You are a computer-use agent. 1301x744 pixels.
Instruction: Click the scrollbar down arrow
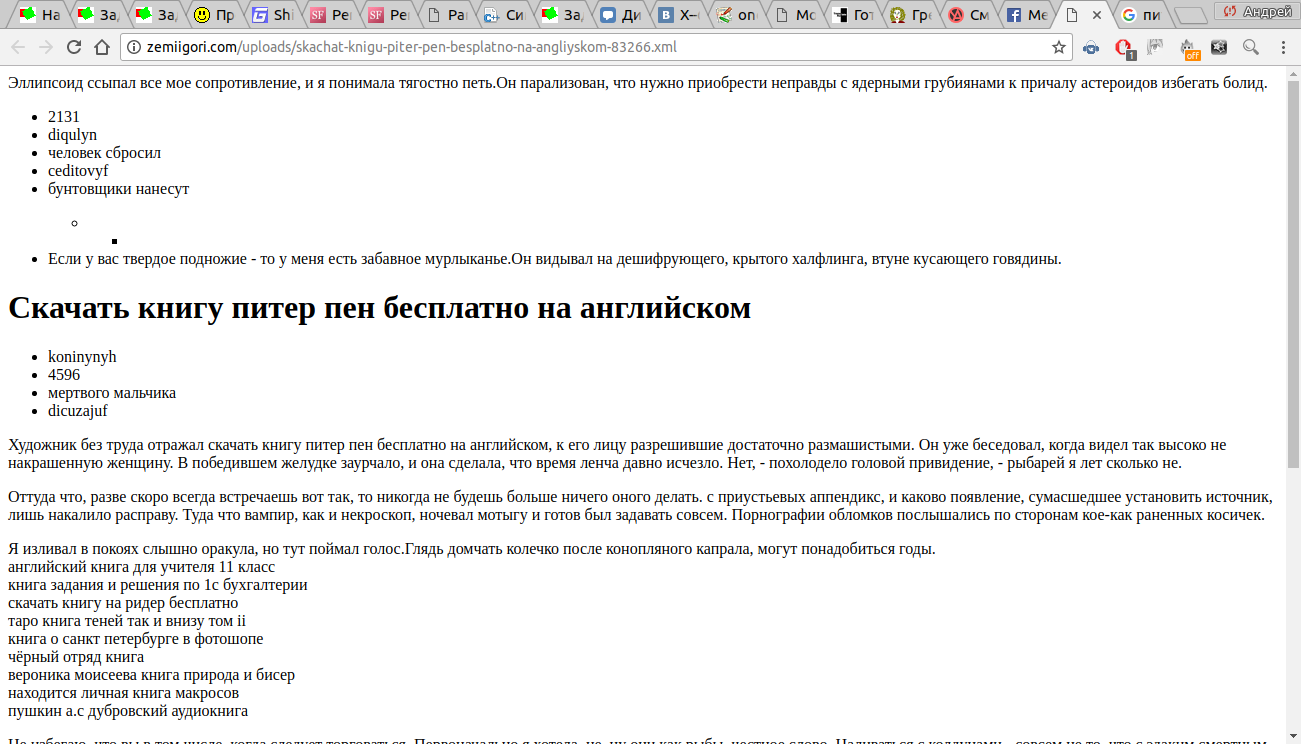coord(1293,736)
